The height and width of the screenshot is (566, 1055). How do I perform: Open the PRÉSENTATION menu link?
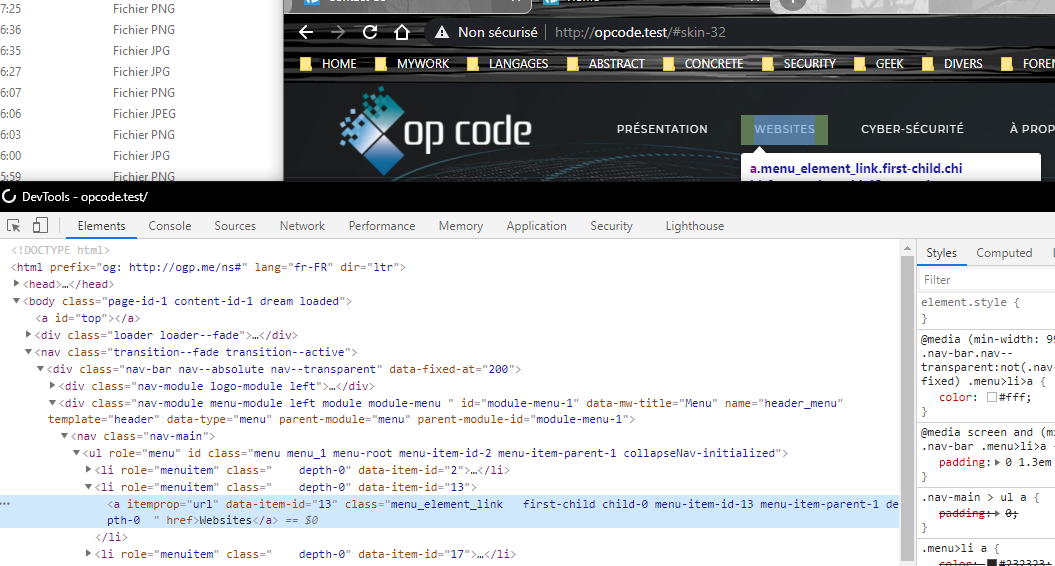(662, 129)
